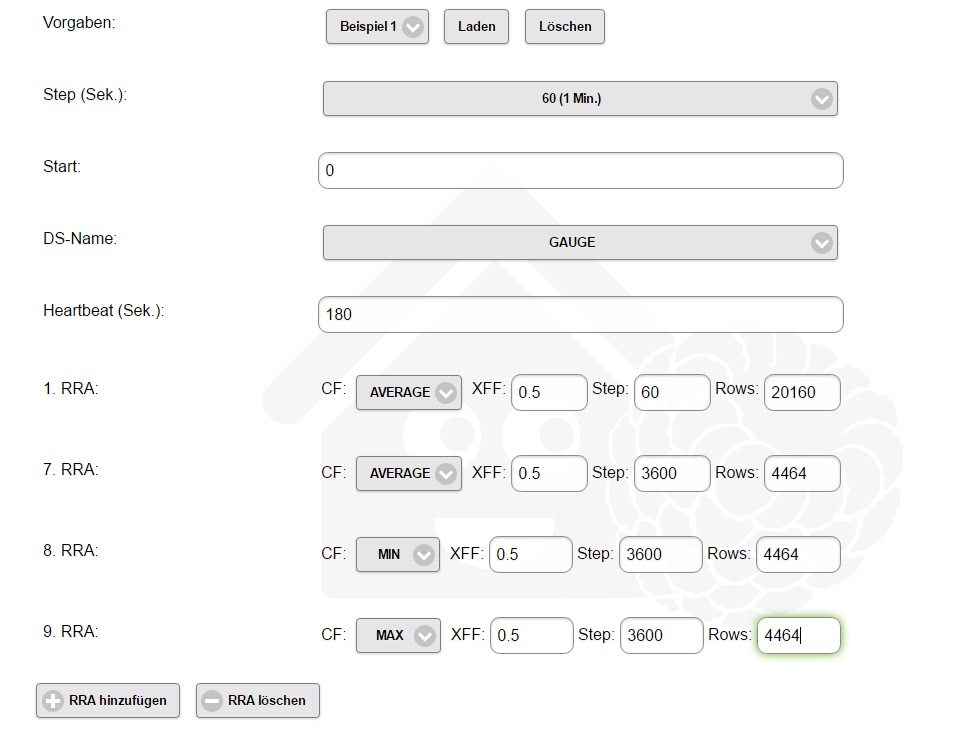Click the plus icon on RRA hinzufügen
Viewport: 953px width, 733px height.
click(54, 701)
